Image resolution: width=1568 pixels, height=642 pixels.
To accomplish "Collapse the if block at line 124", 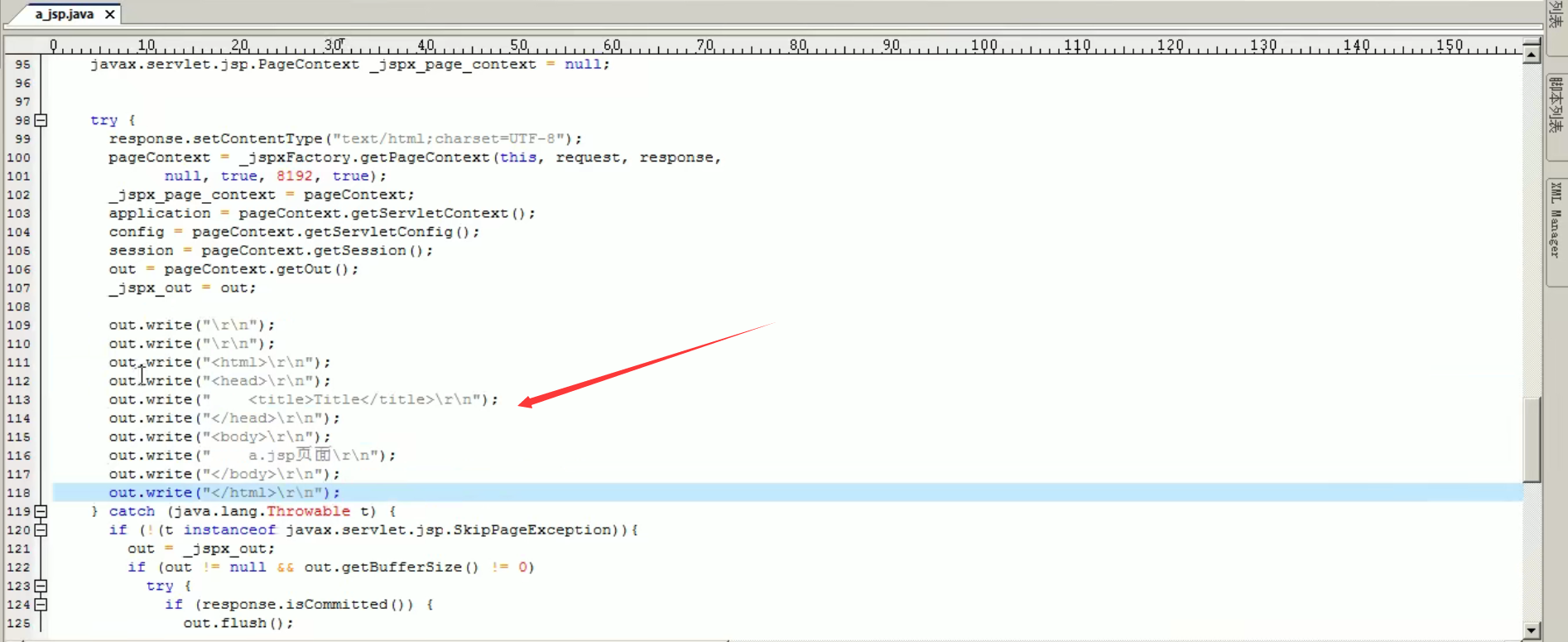I will pos(41,605).
